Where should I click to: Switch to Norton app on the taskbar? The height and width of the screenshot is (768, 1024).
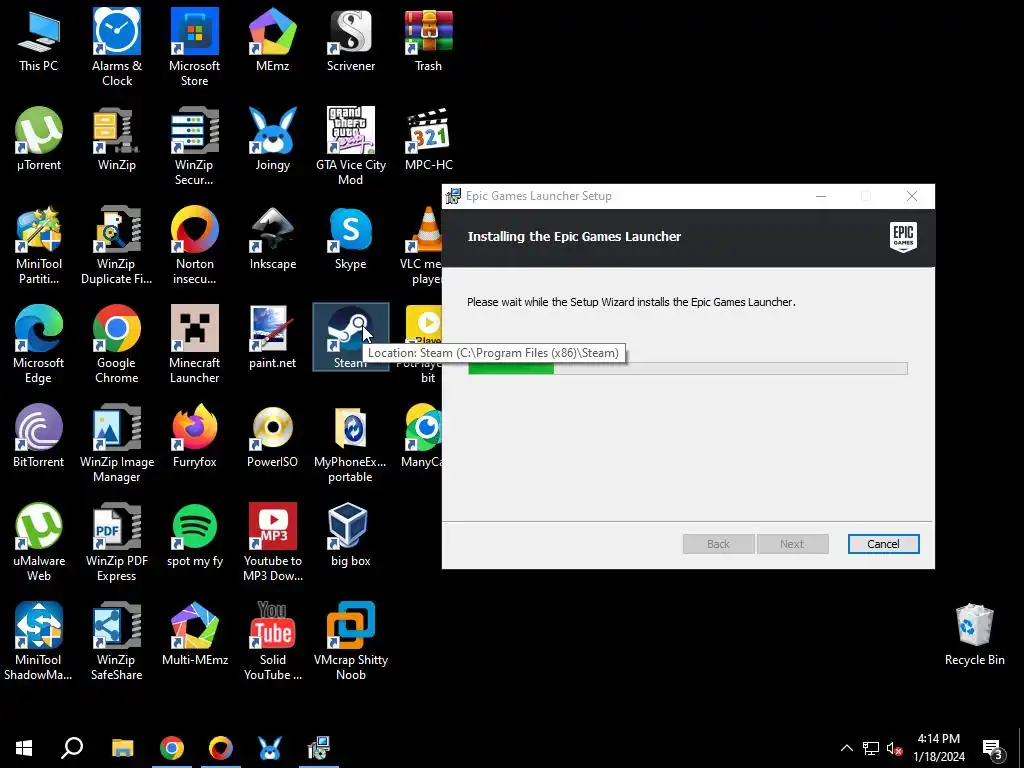click(221, 748)
